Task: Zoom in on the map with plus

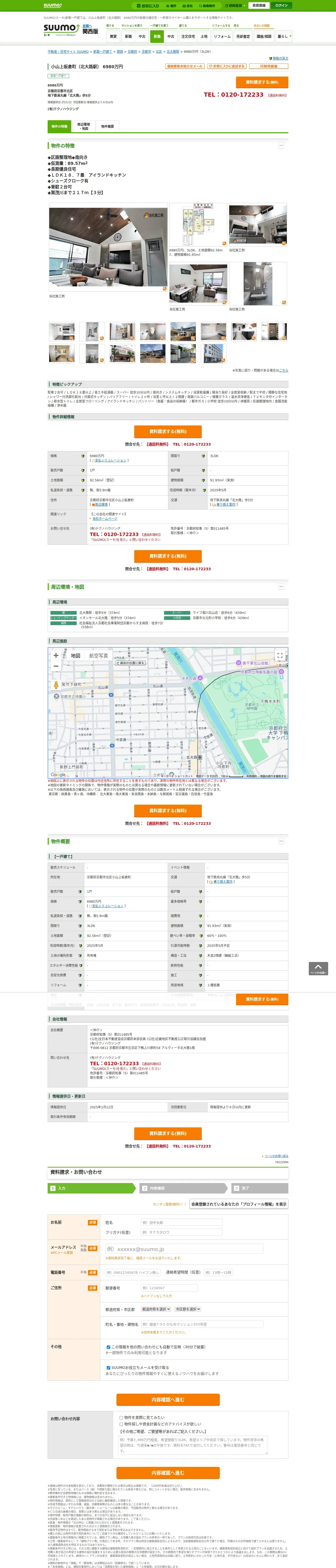Action: pos(56,656)
